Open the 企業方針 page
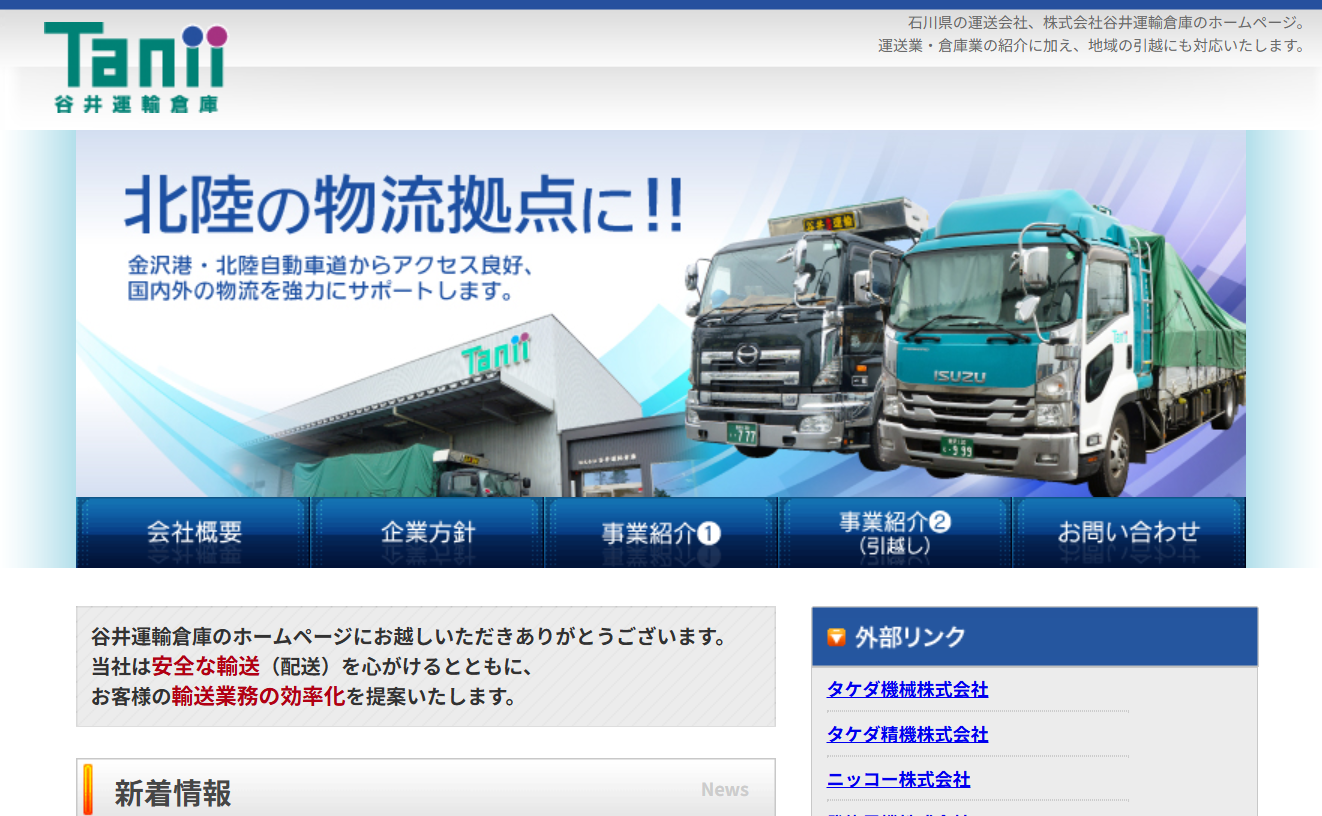Viewport: 1322px width, 816px height. point(426,532)
